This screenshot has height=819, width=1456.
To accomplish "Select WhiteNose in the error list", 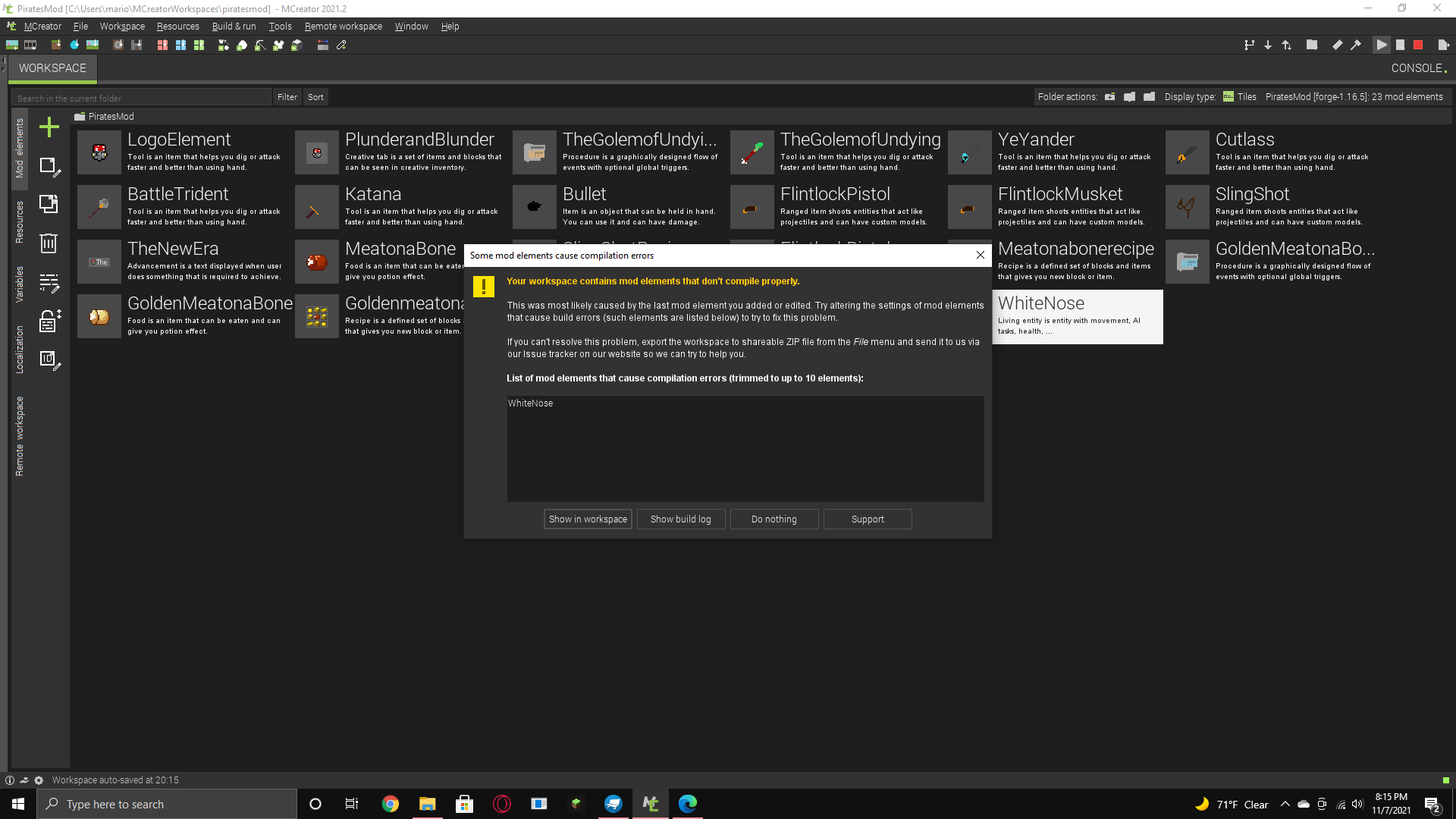I will point(530,403).
